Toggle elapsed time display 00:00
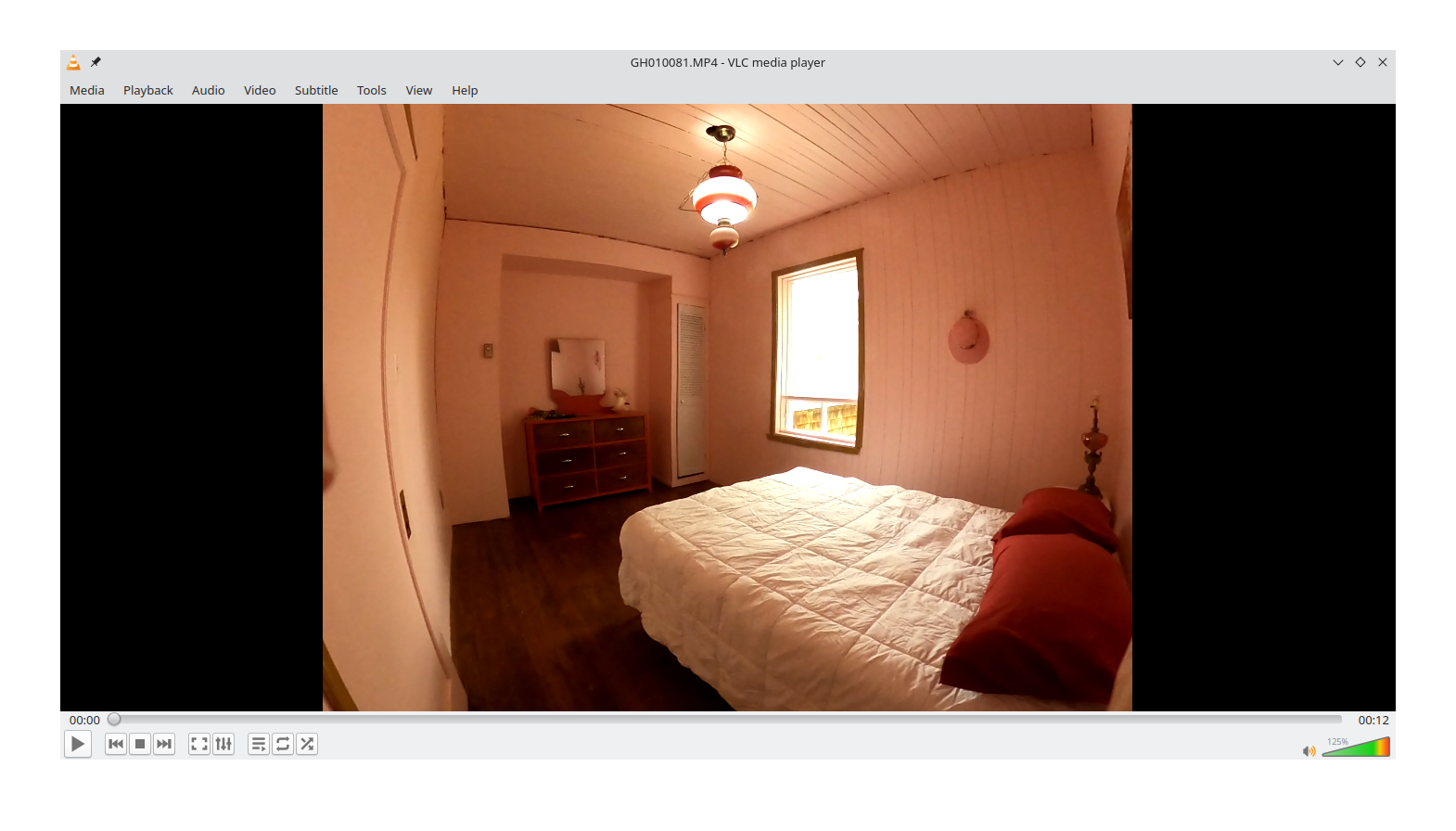 tap(84, 720)
